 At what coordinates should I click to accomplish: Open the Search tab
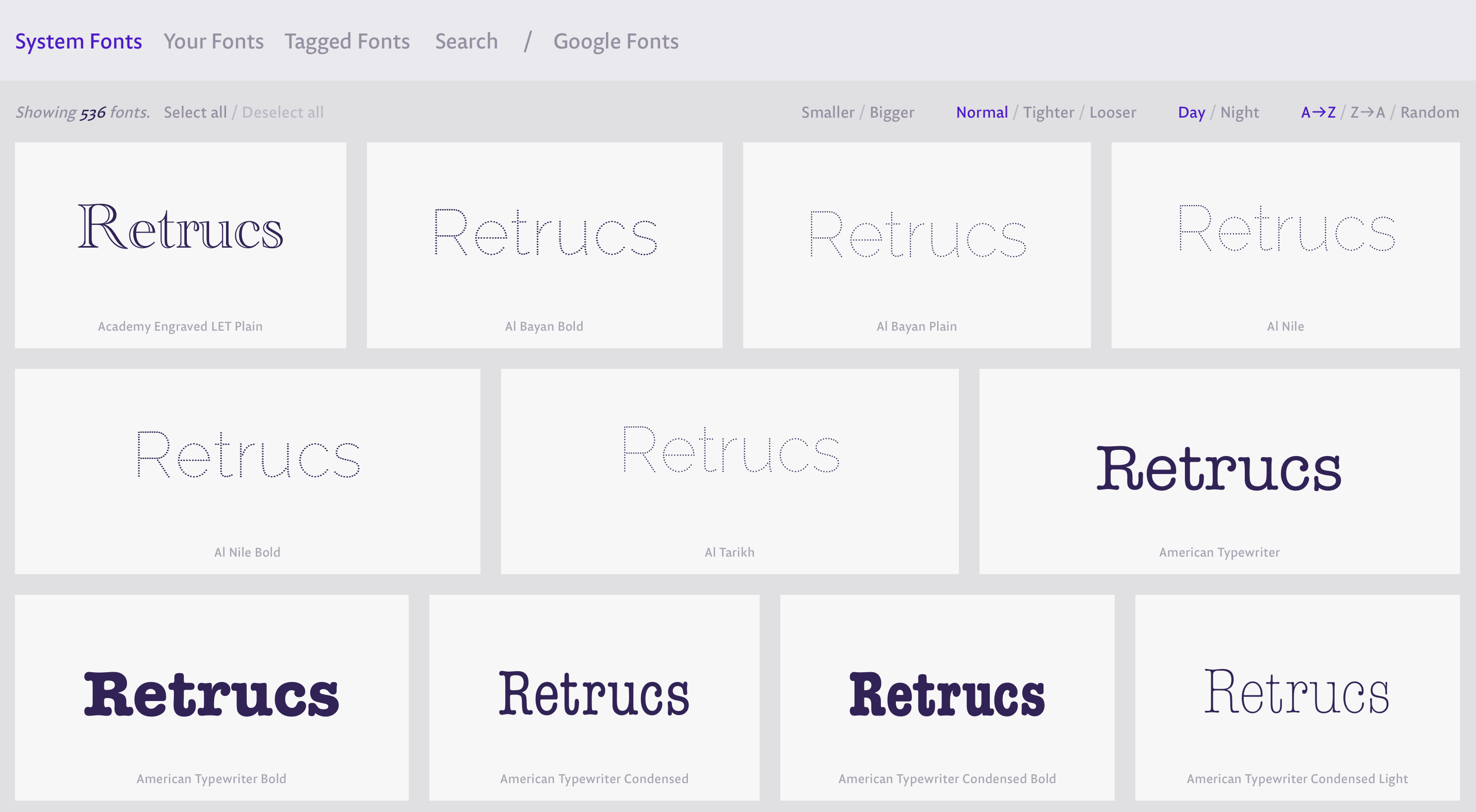pyautogui.click(x=466, y=41)
